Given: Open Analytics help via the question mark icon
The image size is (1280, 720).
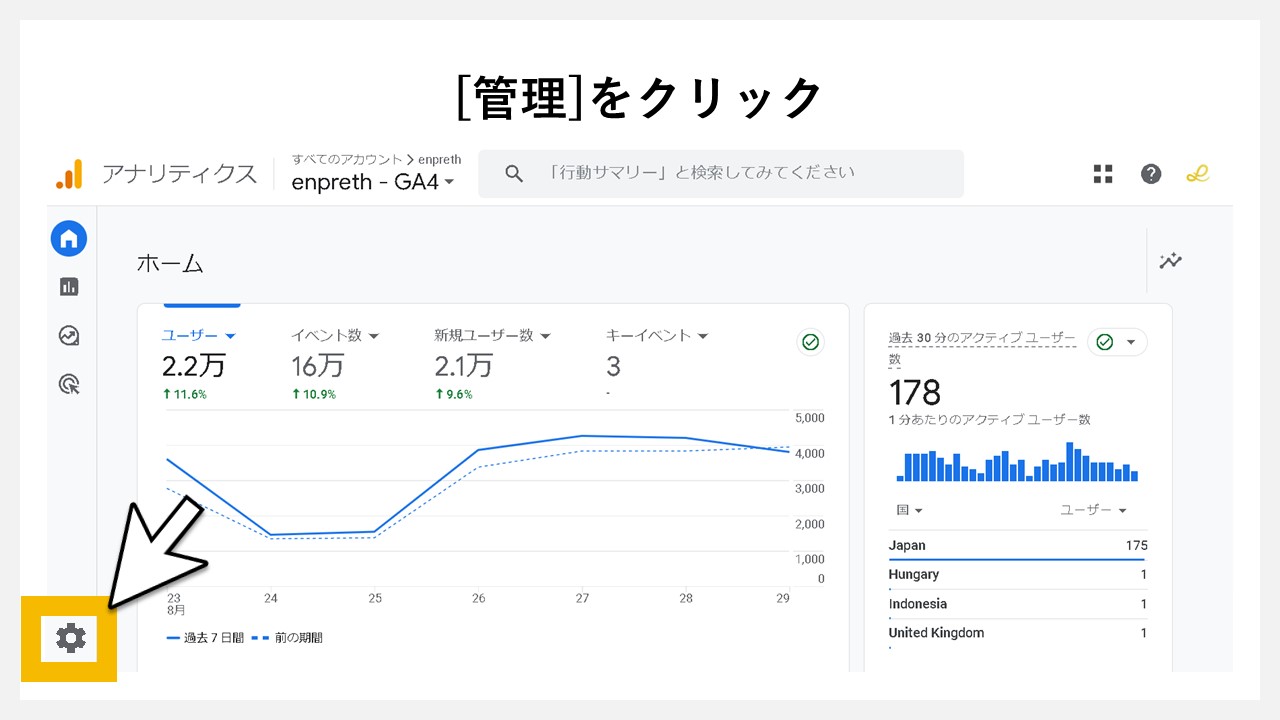Looking at the screenshot, I should click(x=1151, y=173).
